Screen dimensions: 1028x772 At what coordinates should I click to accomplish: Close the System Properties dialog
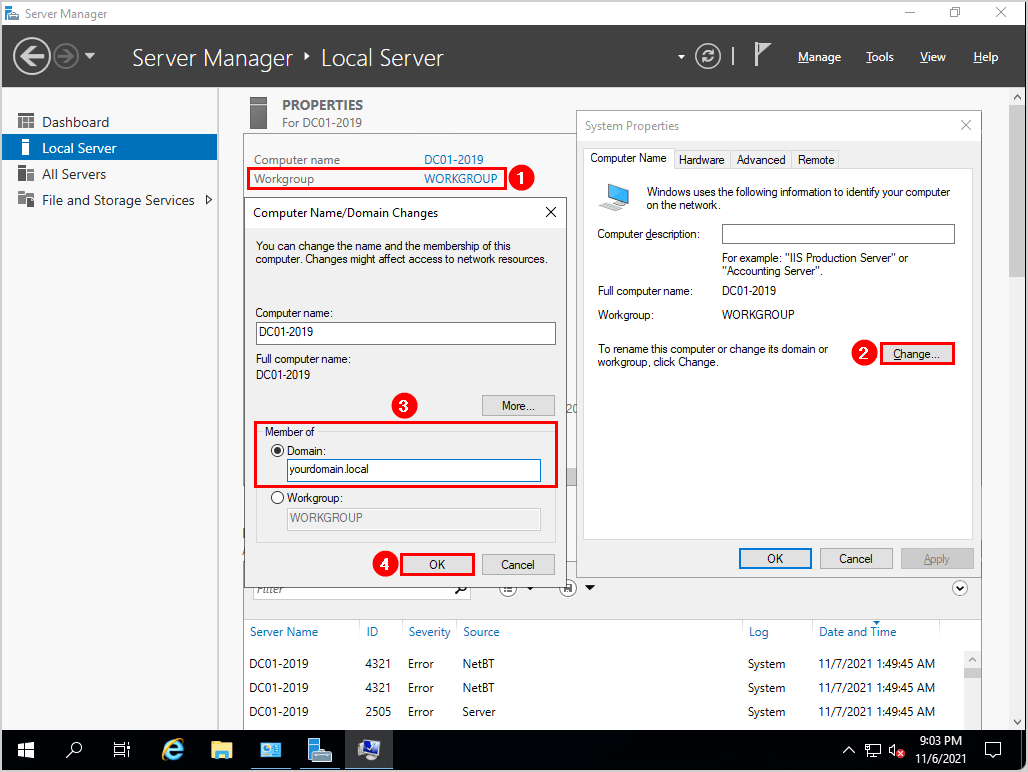point(966,125)
